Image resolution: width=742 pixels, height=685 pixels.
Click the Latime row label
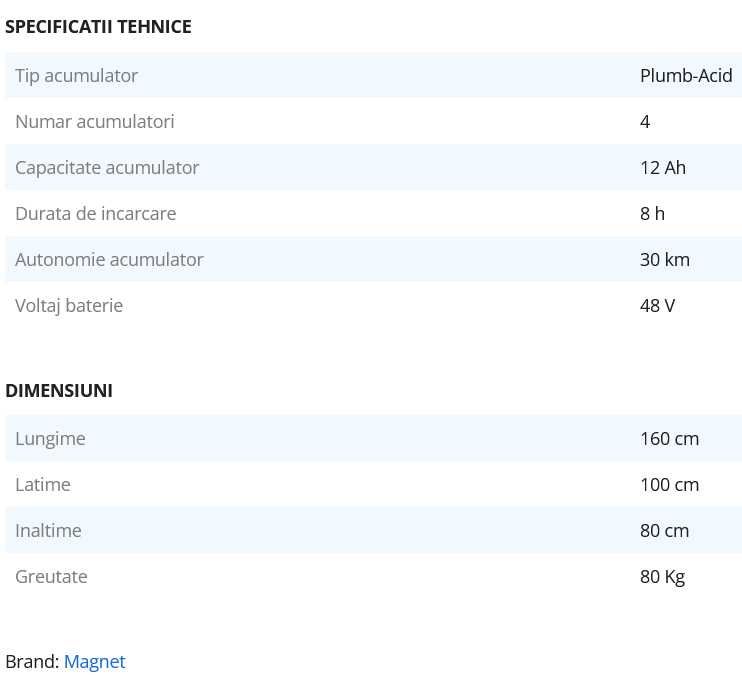point(43,485)
